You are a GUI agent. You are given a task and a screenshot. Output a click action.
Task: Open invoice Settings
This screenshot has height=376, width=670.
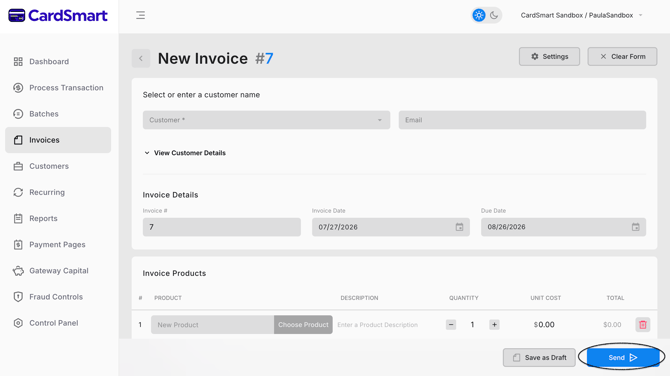click(x=549, y=56)
